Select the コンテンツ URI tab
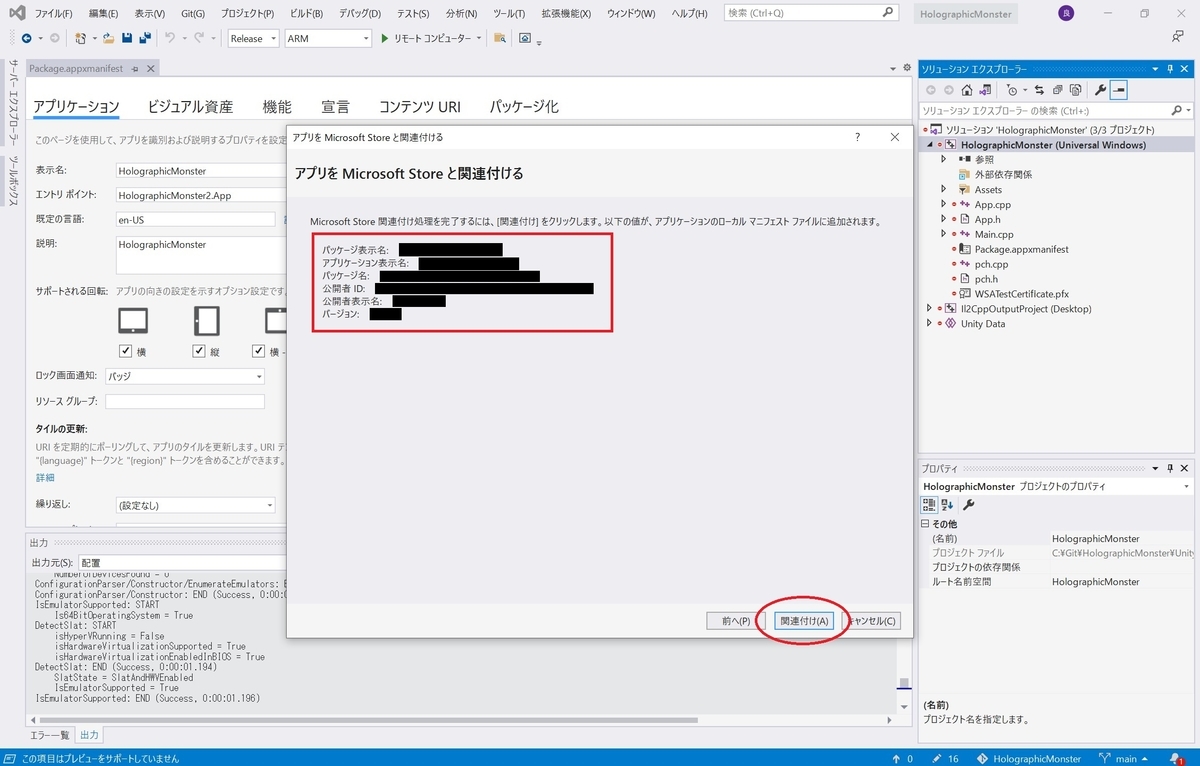 click(x=420, y=107)
